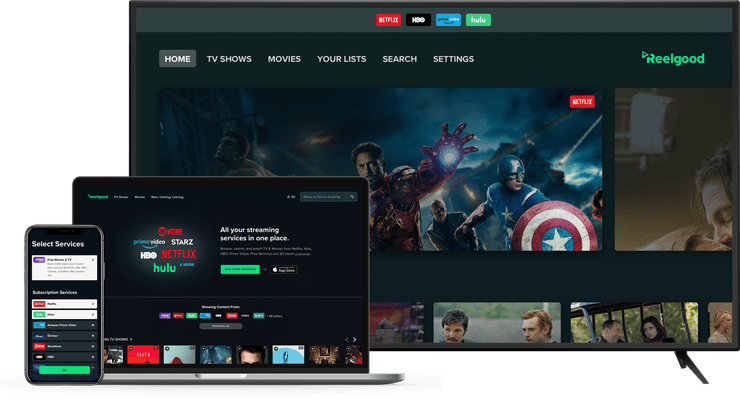Click the Hulu logo in TV top bar
The height and width of the screenshot is (399, 740).
(x=478, y=20)
